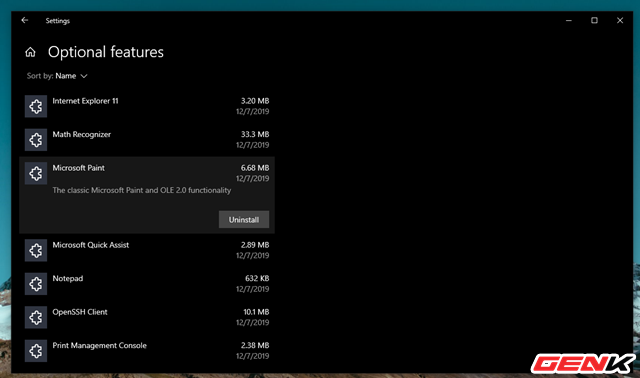This screenshot has height=378, width=640.
Task: Click the 6.68 MB size value
Action: (255, 168)
